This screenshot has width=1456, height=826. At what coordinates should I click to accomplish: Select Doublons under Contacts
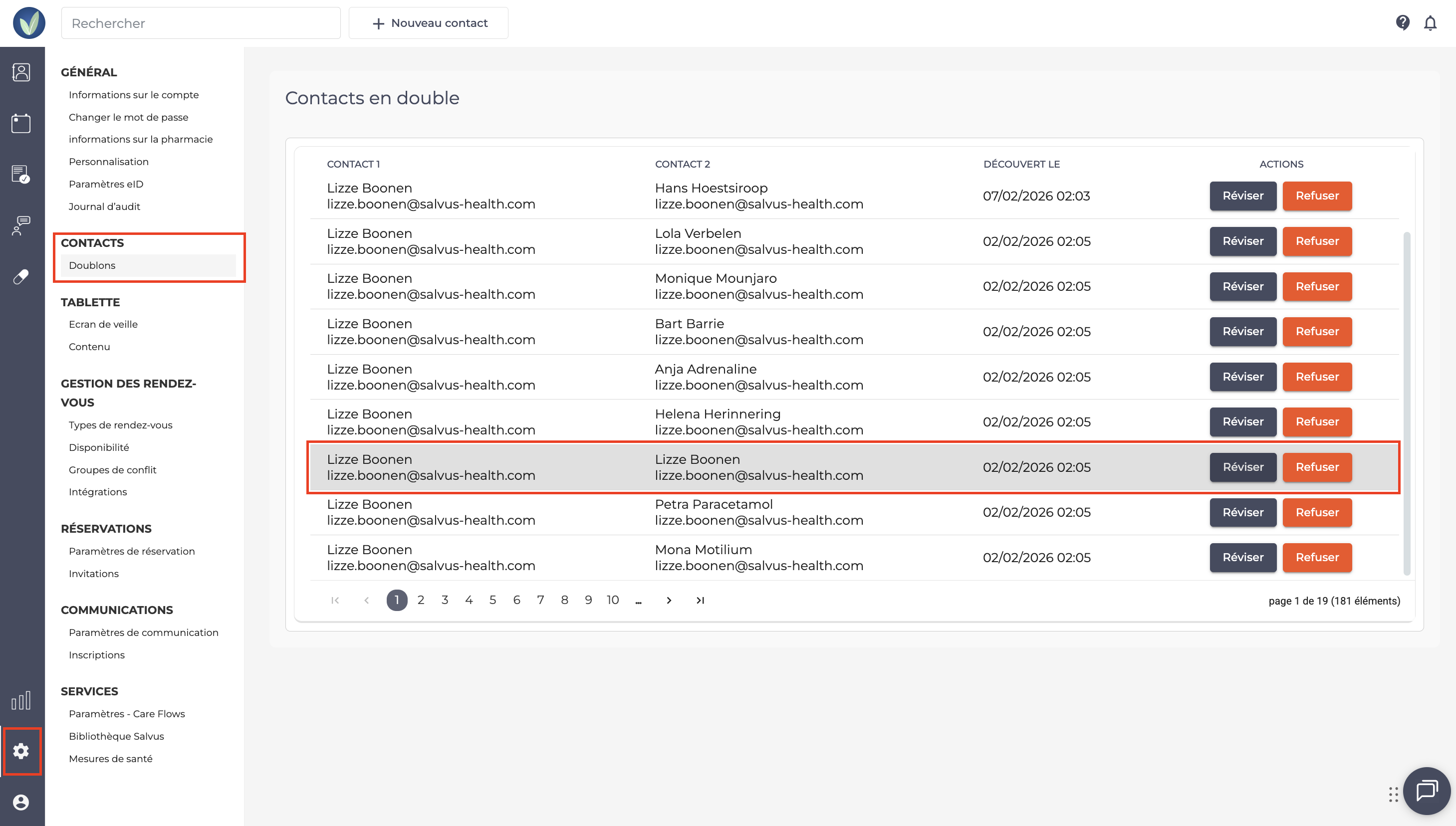tap(92, 265)
